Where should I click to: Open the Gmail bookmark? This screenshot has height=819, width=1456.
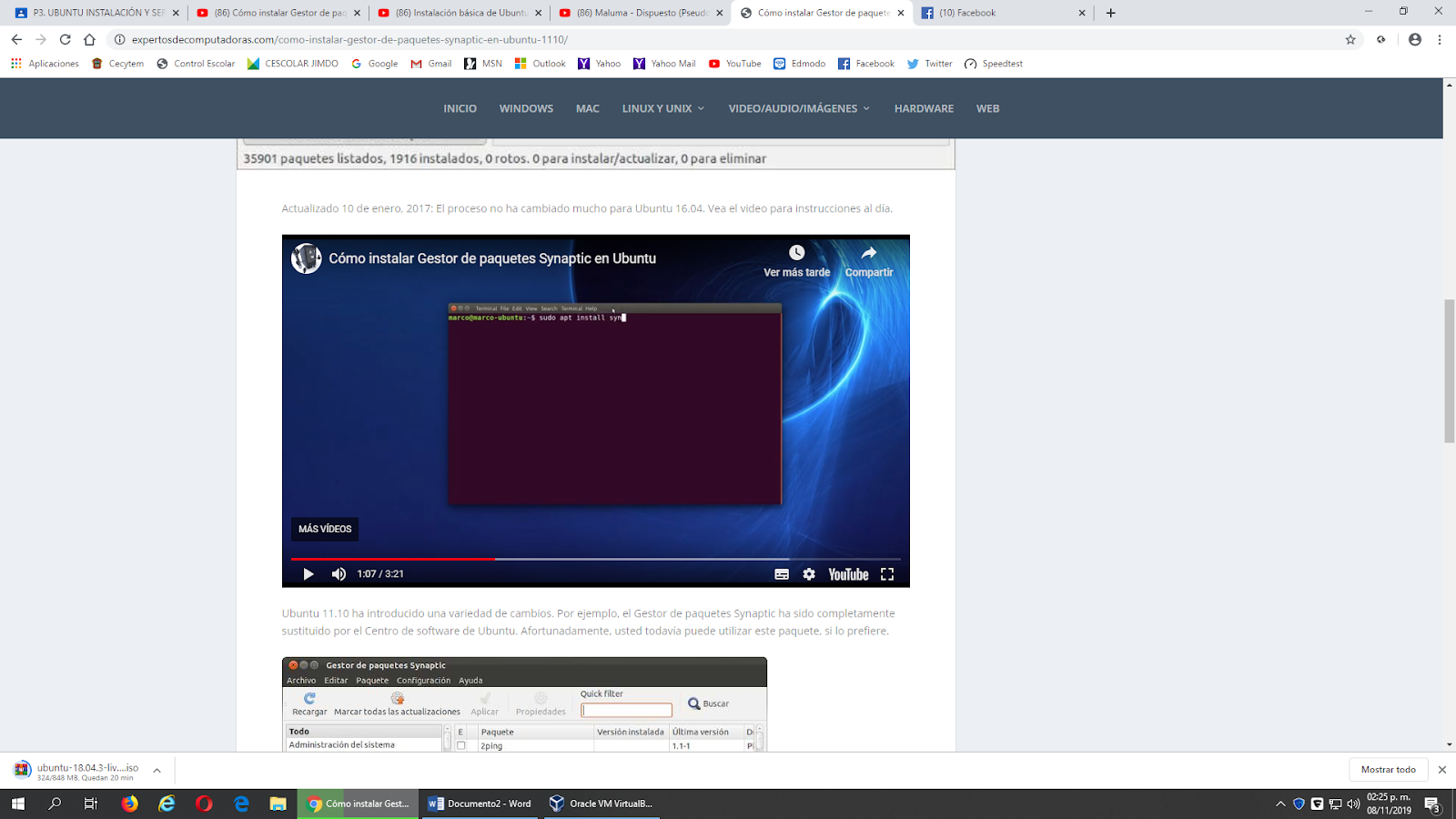[x=430, y=64]
